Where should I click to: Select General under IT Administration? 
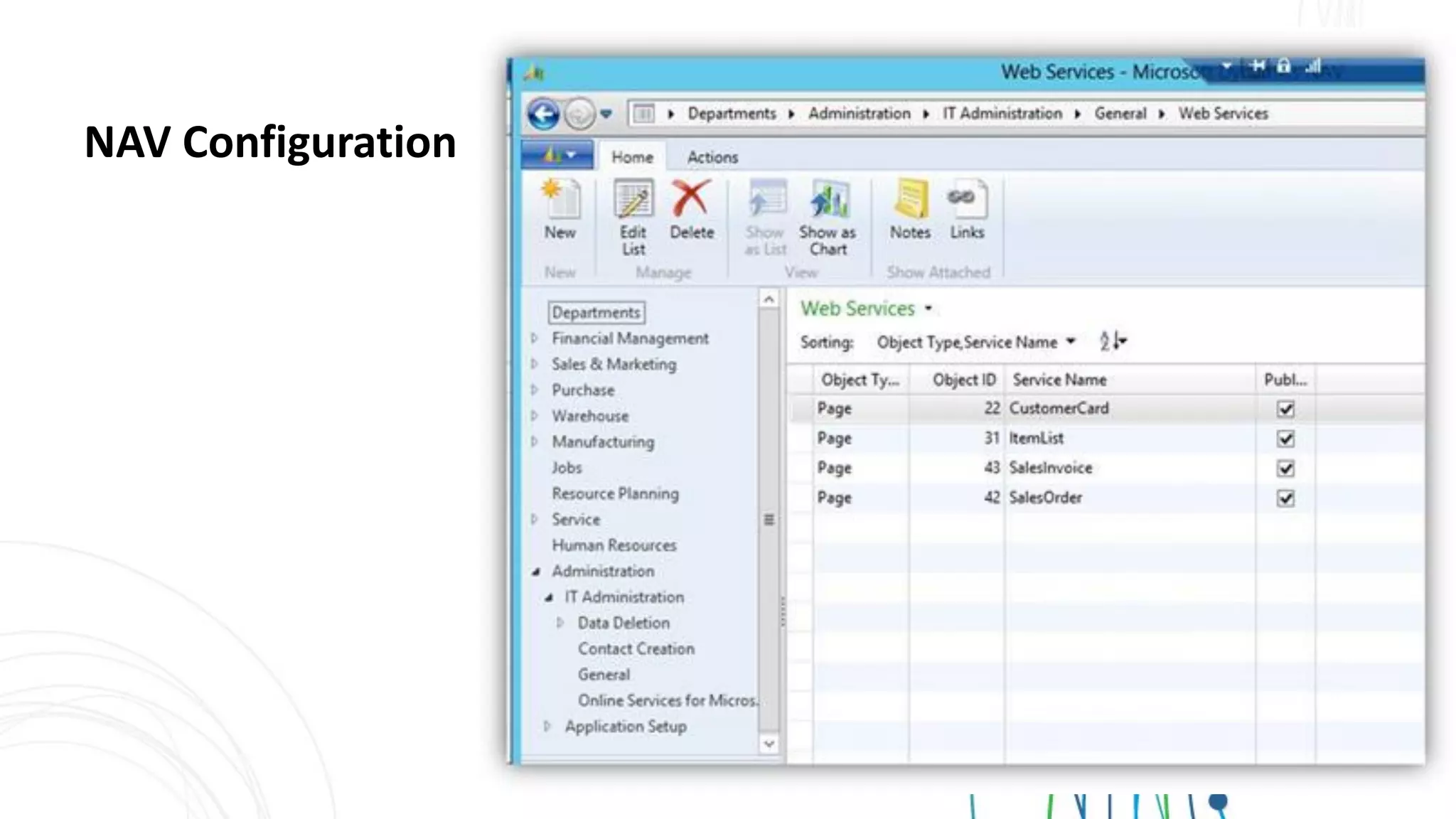[x=604, y=675]
